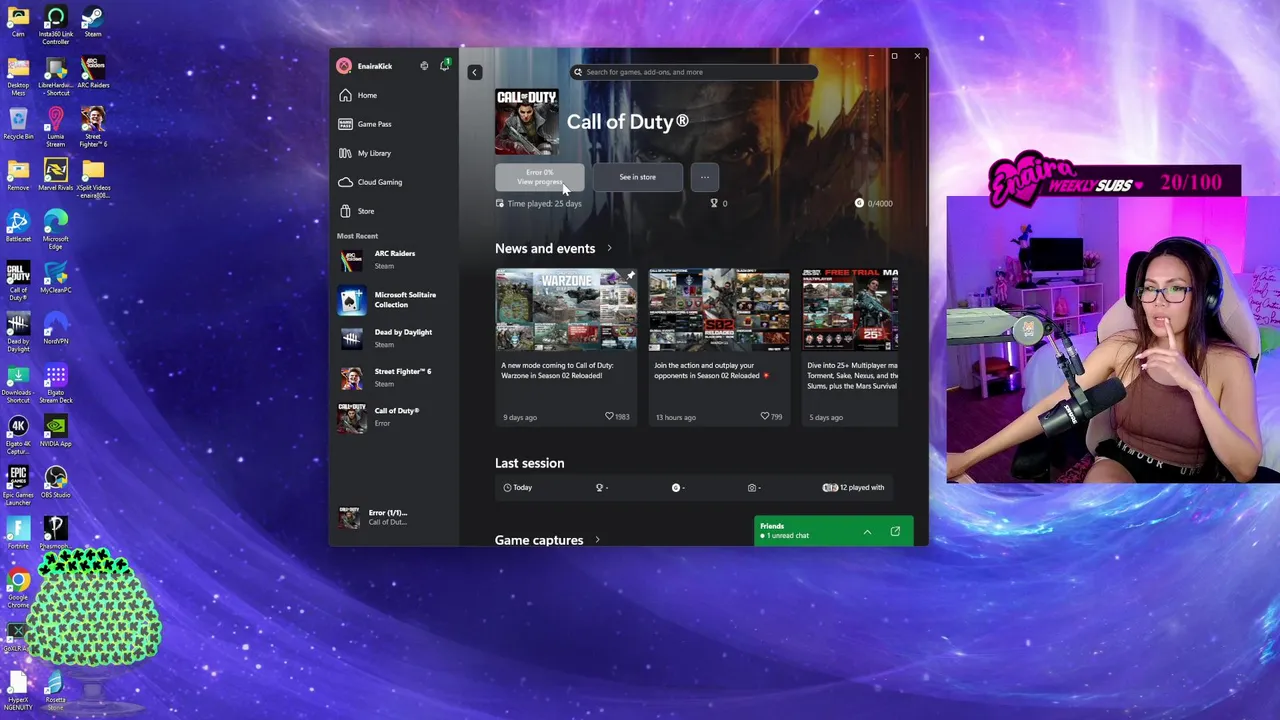1280x720 pixels.
Task: Launch Battle.net from the desktop
Action: 18,226
